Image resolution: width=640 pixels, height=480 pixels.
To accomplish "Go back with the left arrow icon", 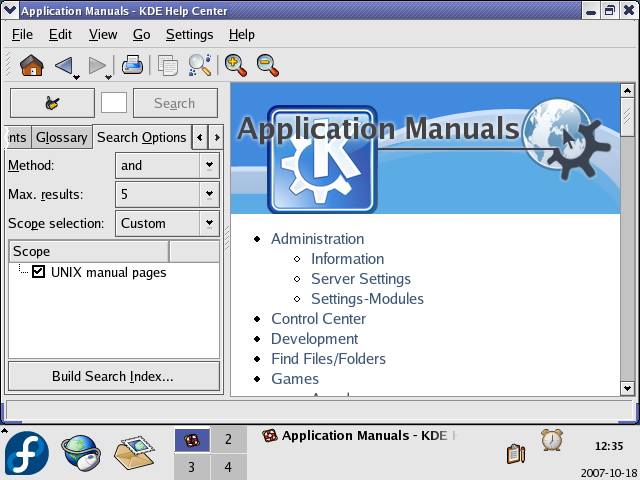I will coord(63,66).
